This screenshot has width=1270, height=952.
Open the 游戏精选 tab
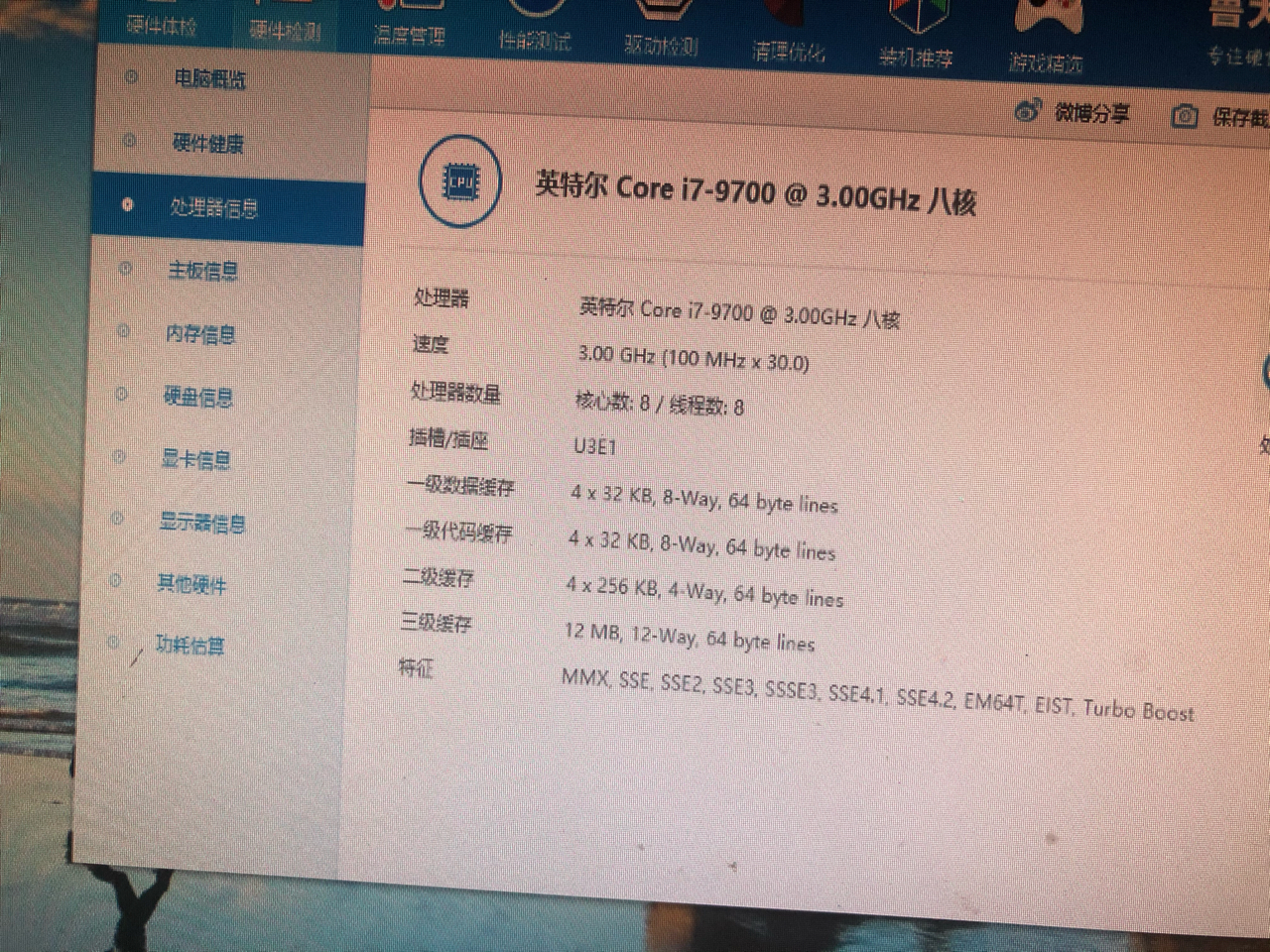(1046, 63)
